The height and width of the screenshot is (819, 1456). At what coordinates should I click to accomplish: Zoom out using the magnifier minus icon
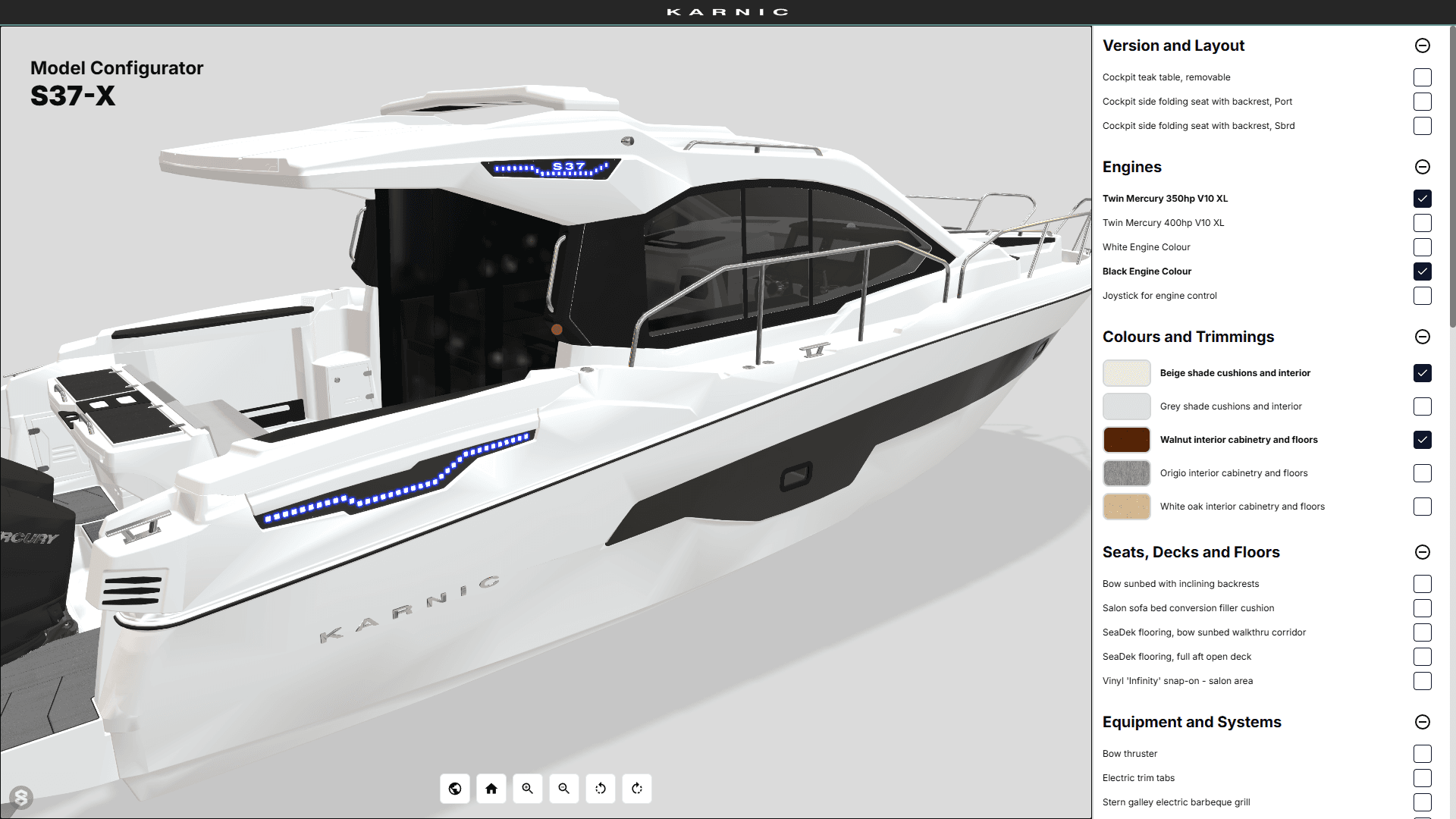coord(564,789)
